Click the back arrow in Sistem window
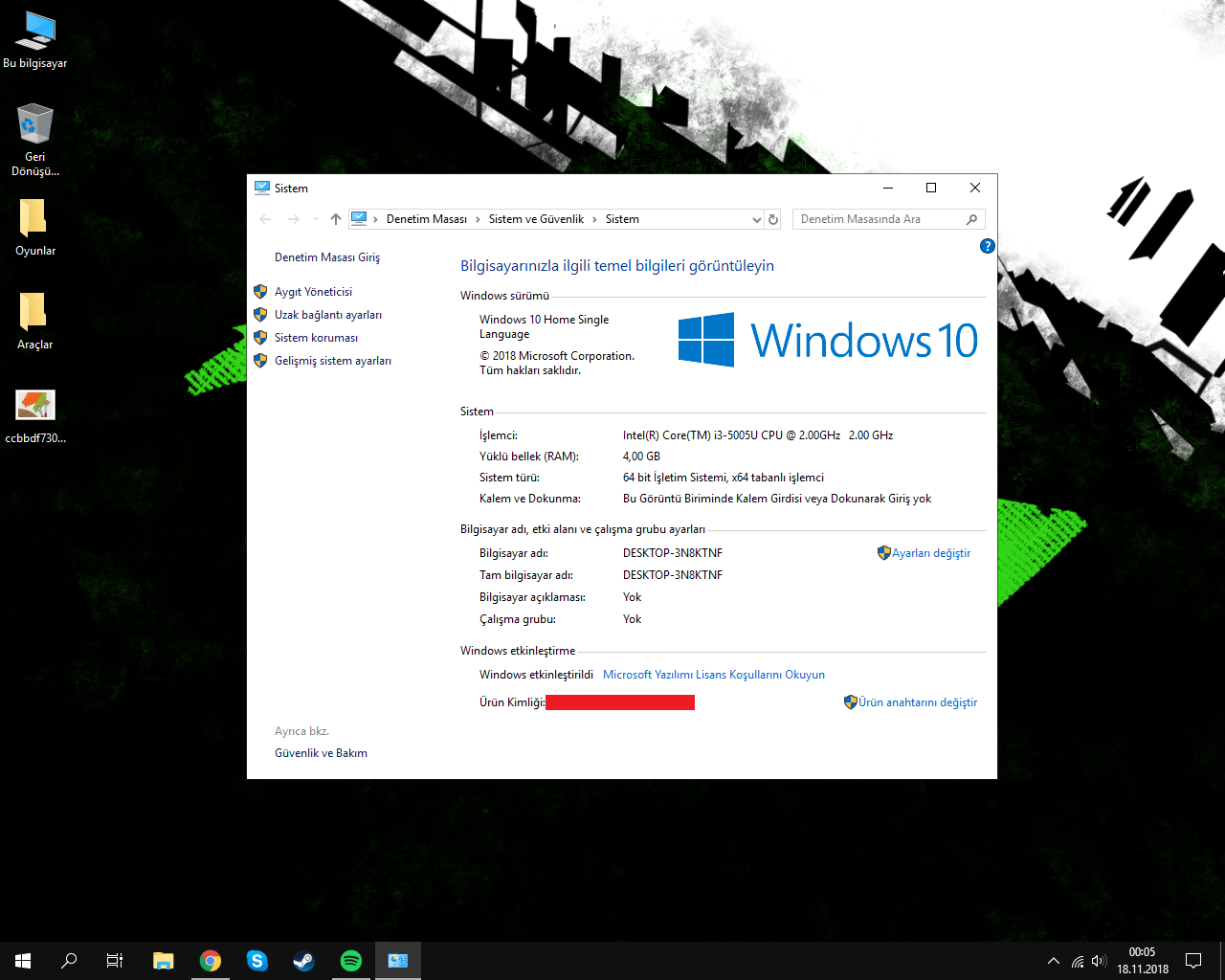1225x980 pixels. click(266, 219)
